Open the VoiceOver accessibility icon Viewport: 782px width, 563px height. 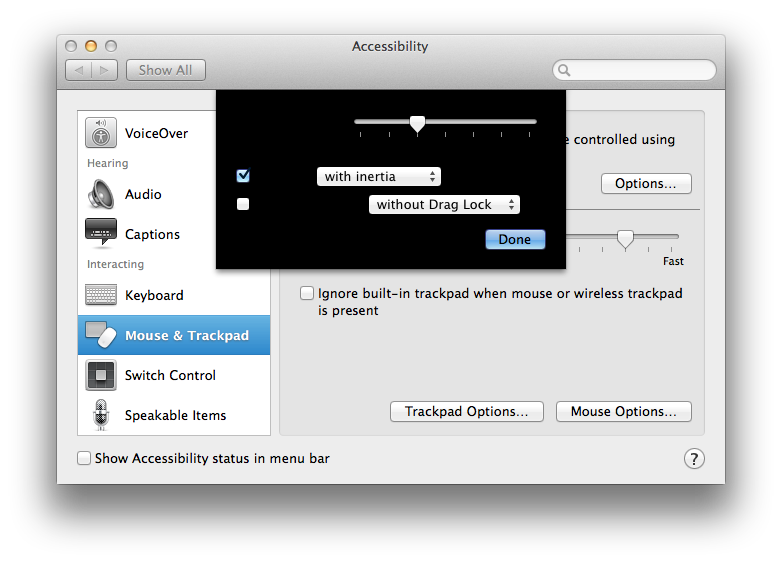coord(101,133)
